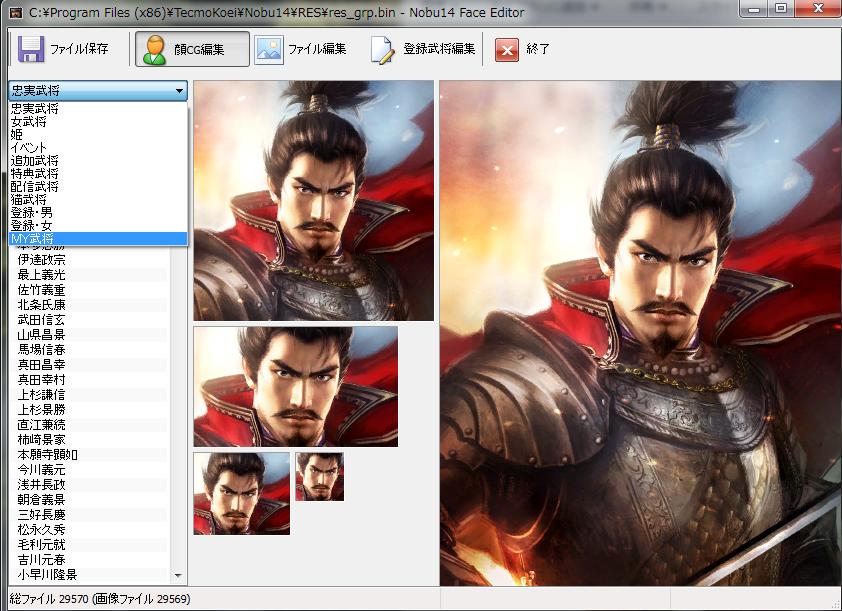842x611 pixels.
Task: Click the floppy disk ファイル保存 icon
Action: 31,49
